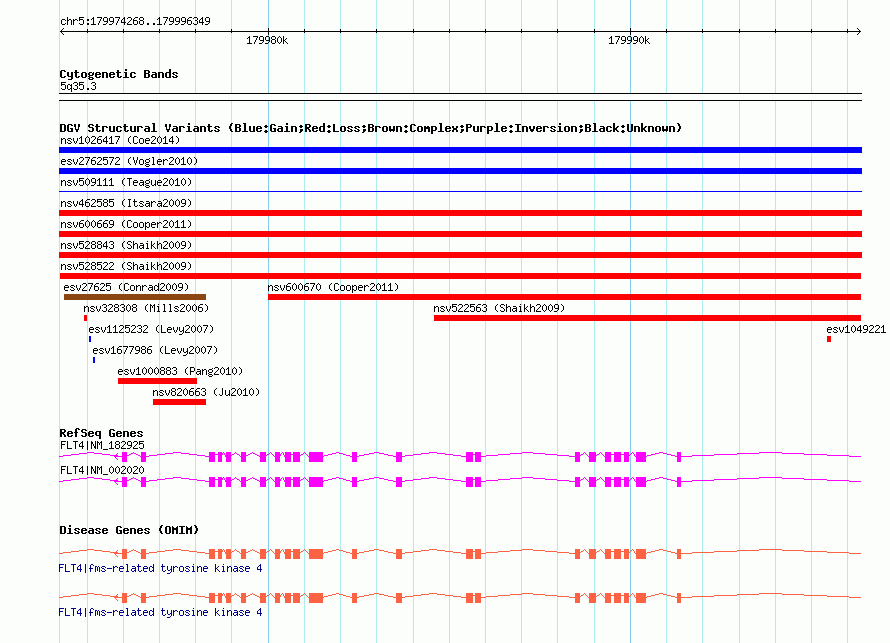Select the red bar under nsv462585
Viewport: 890px width, 643px height.
pos(460,213)
